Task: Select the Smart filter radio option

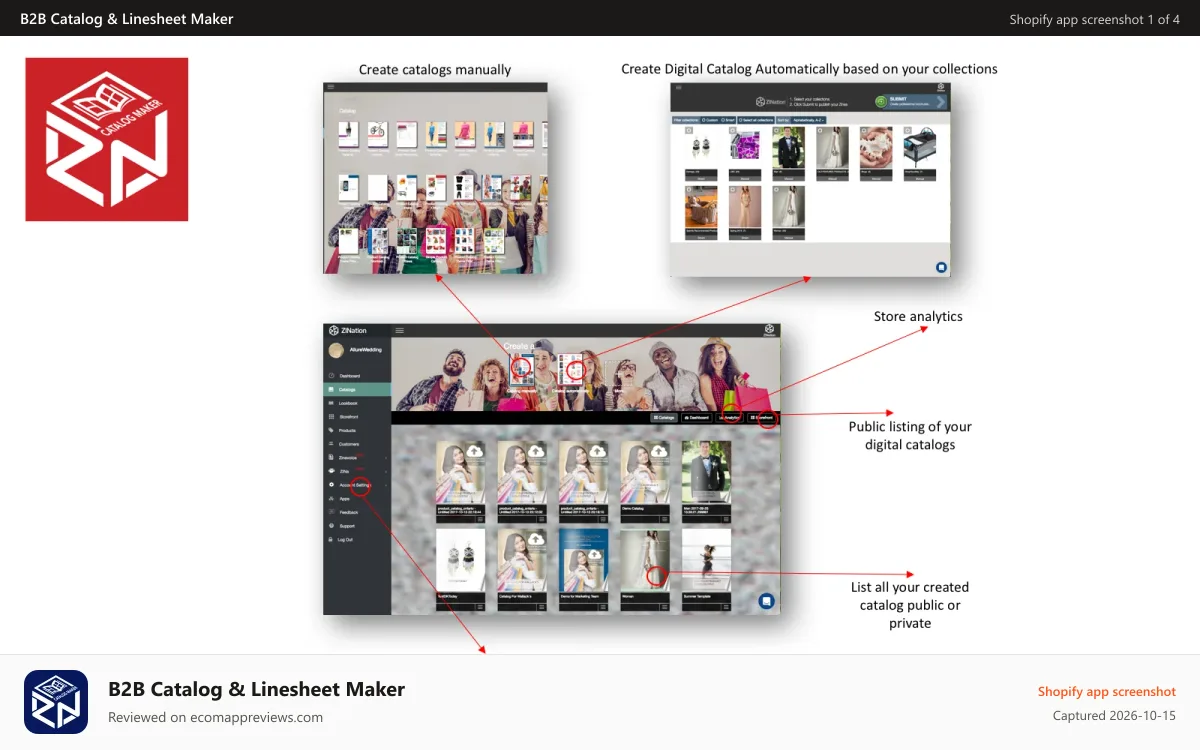Action: click(728, 120)
